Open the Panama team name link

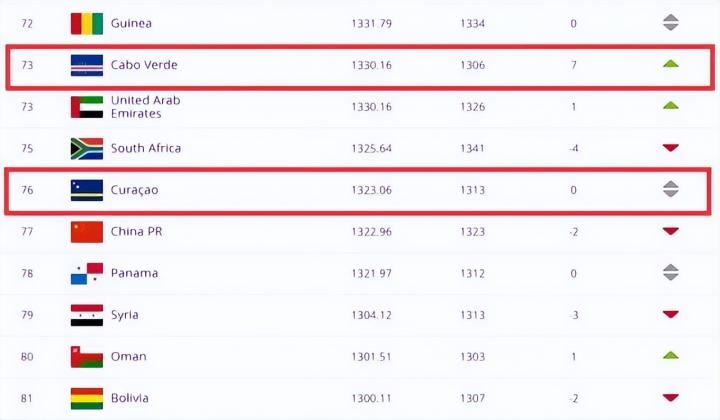(134, 273)
